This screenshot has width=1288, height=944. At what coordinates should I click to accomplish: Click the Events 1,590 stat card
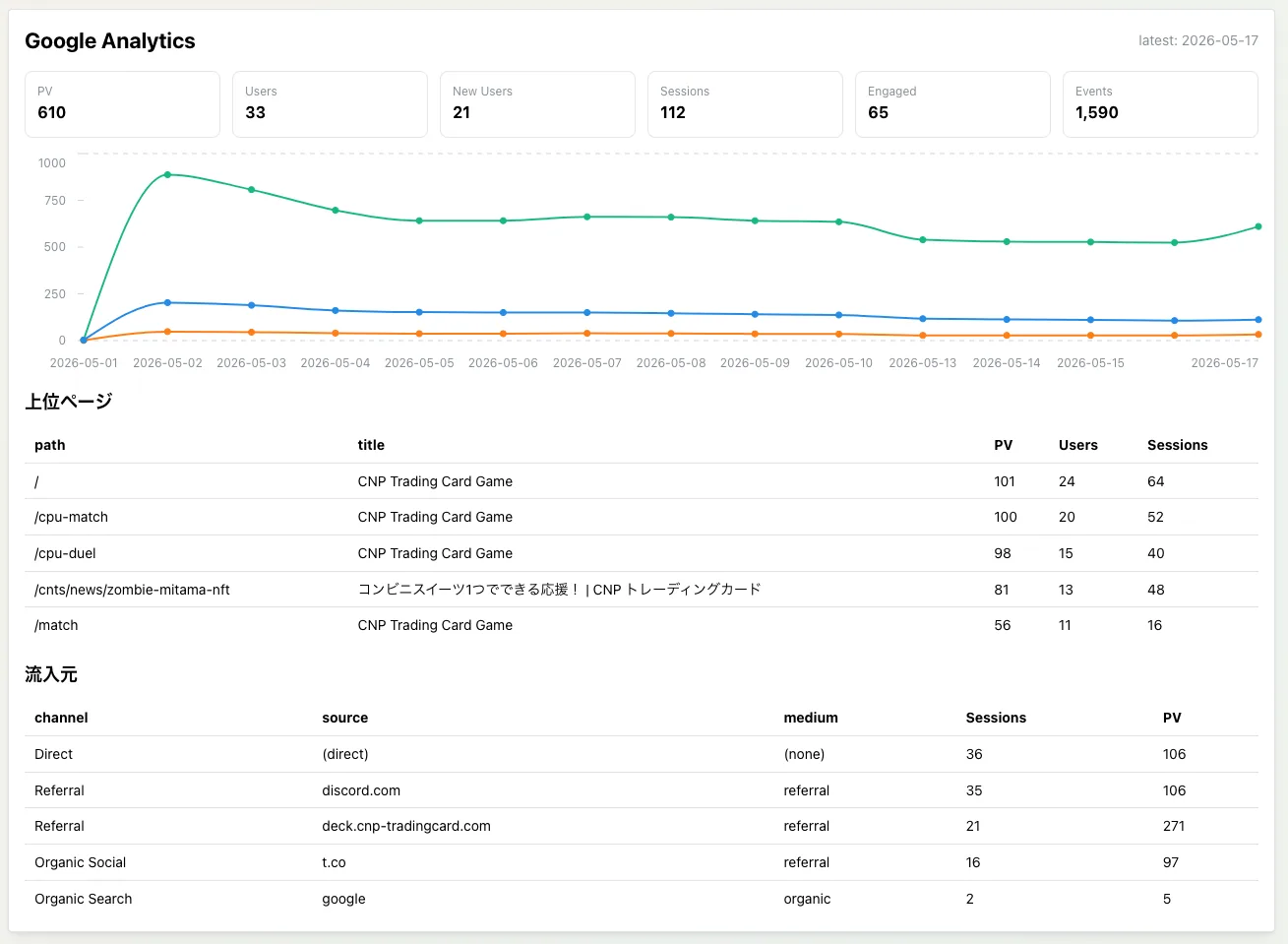[1160, 104]
